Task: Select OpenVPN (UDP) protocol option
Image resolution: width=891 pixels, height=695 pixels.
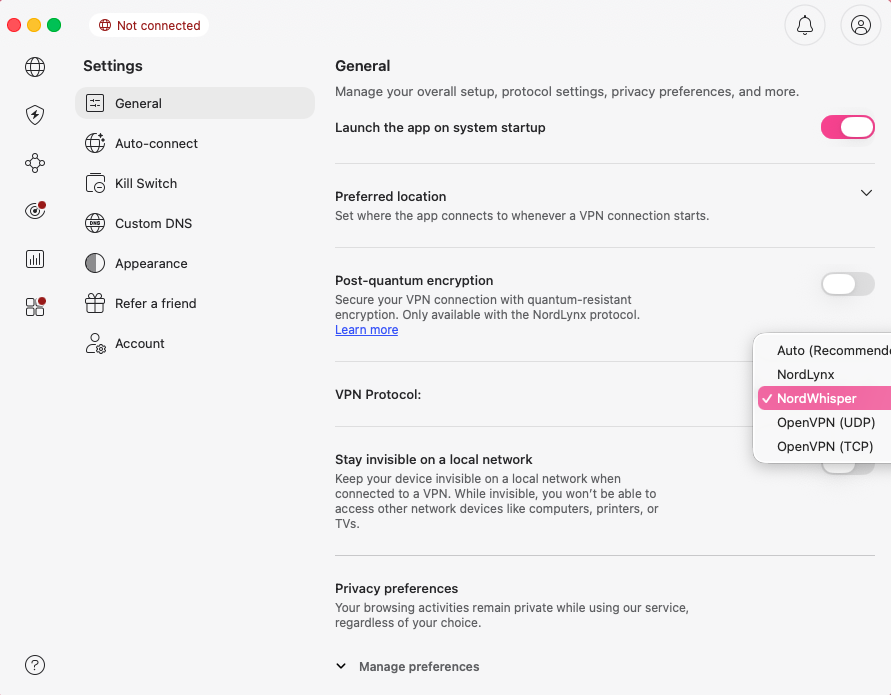Action: [824, 422]
